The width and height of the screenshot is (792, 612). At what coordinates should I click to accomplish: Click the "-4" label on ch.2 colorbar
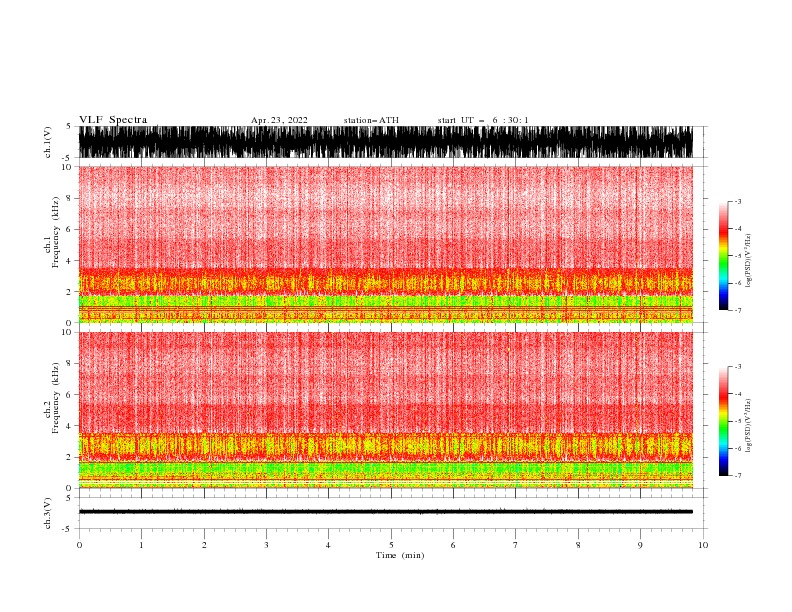(x=738, y=394)
